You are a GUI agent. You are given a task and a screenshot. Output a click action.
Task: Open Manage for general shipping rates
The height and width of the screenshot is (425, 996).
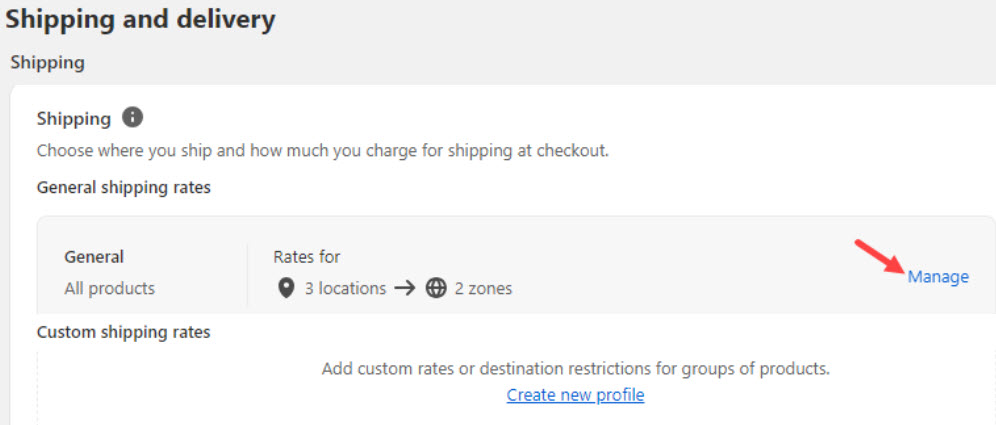[x=938, y=277]
